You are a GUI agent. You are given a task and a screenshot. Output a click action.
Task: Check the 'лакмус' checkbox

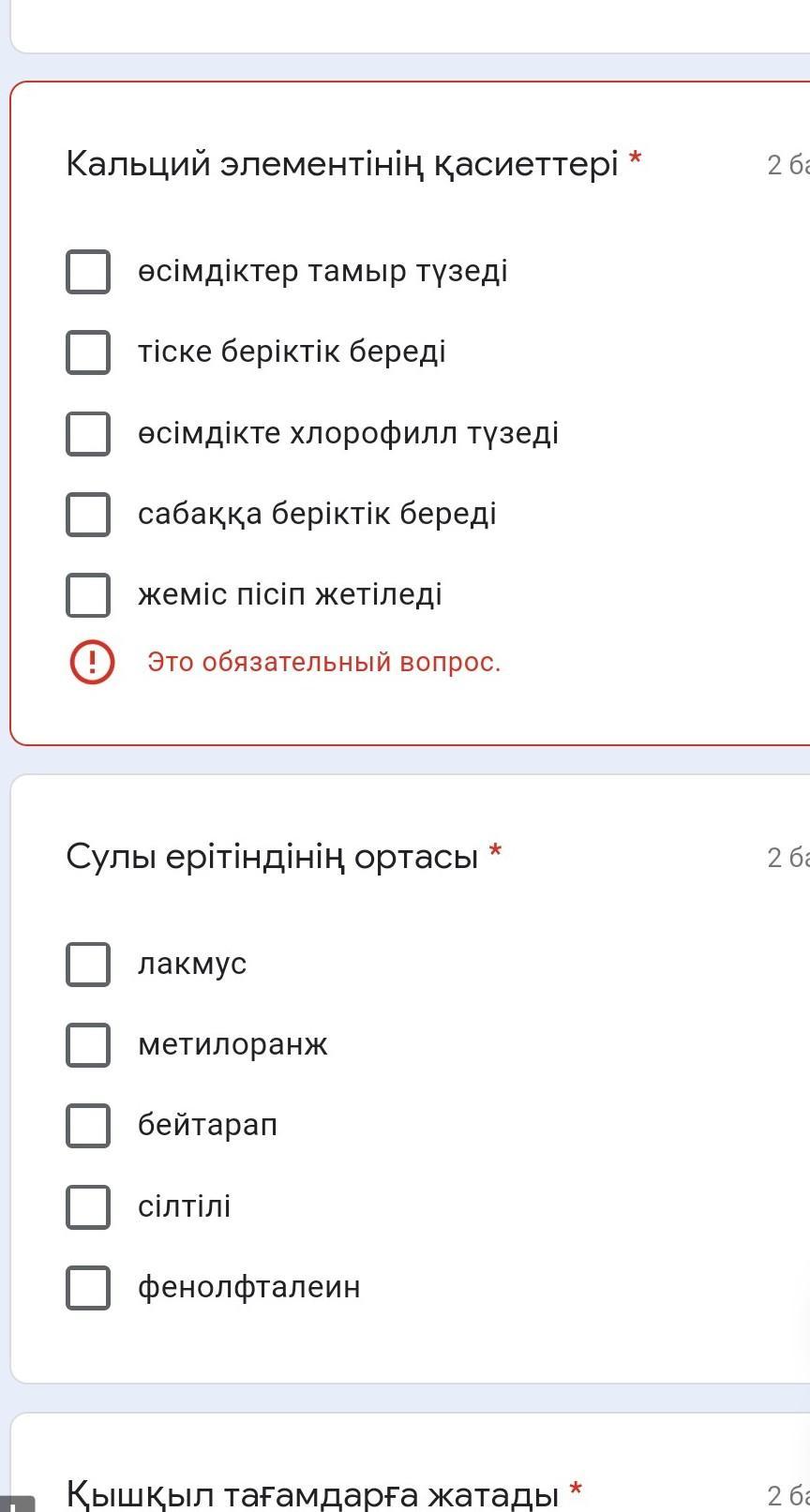[x=88, y=965]
